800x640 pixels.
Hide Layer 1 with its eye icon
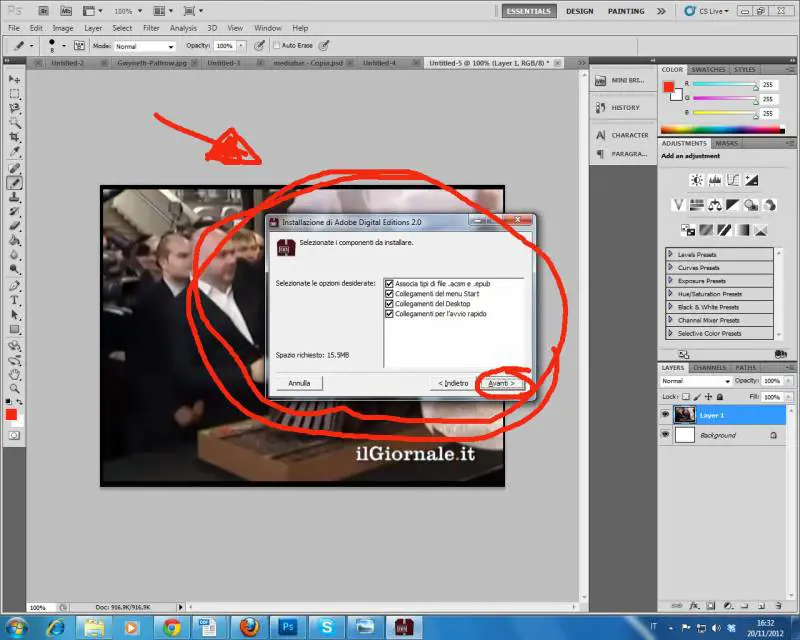pyautogui.click(x=665, y=415)
